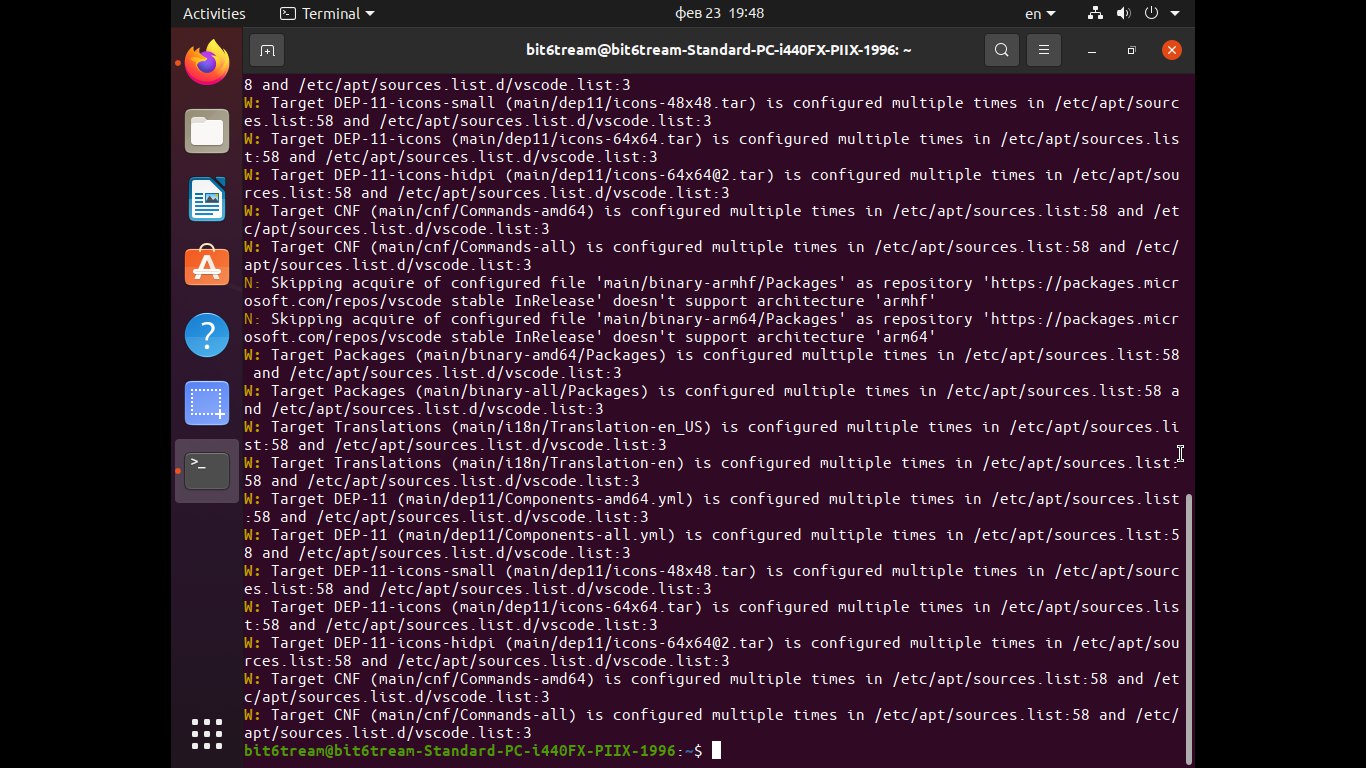Open the 'en' keyboard layout dropdown

[1040, 14]
